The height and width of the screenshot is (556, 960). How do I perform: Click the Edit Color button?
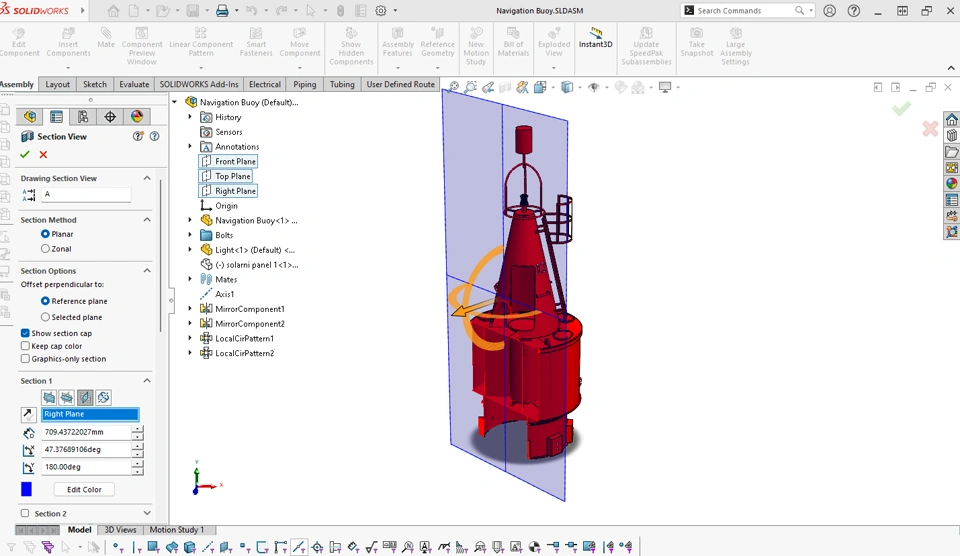click(x=84, y=490)
